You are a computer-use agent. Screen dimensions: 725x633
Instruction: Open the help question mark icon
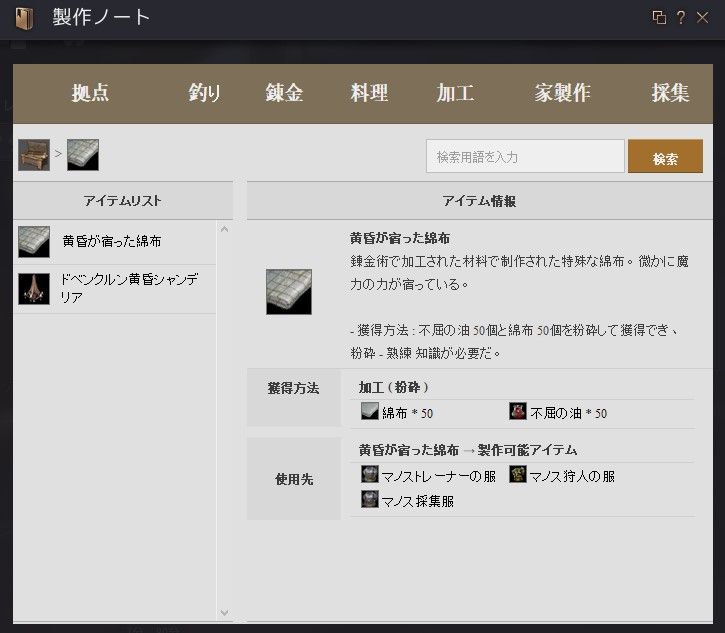pyautogui.click(x=681, y=18)
